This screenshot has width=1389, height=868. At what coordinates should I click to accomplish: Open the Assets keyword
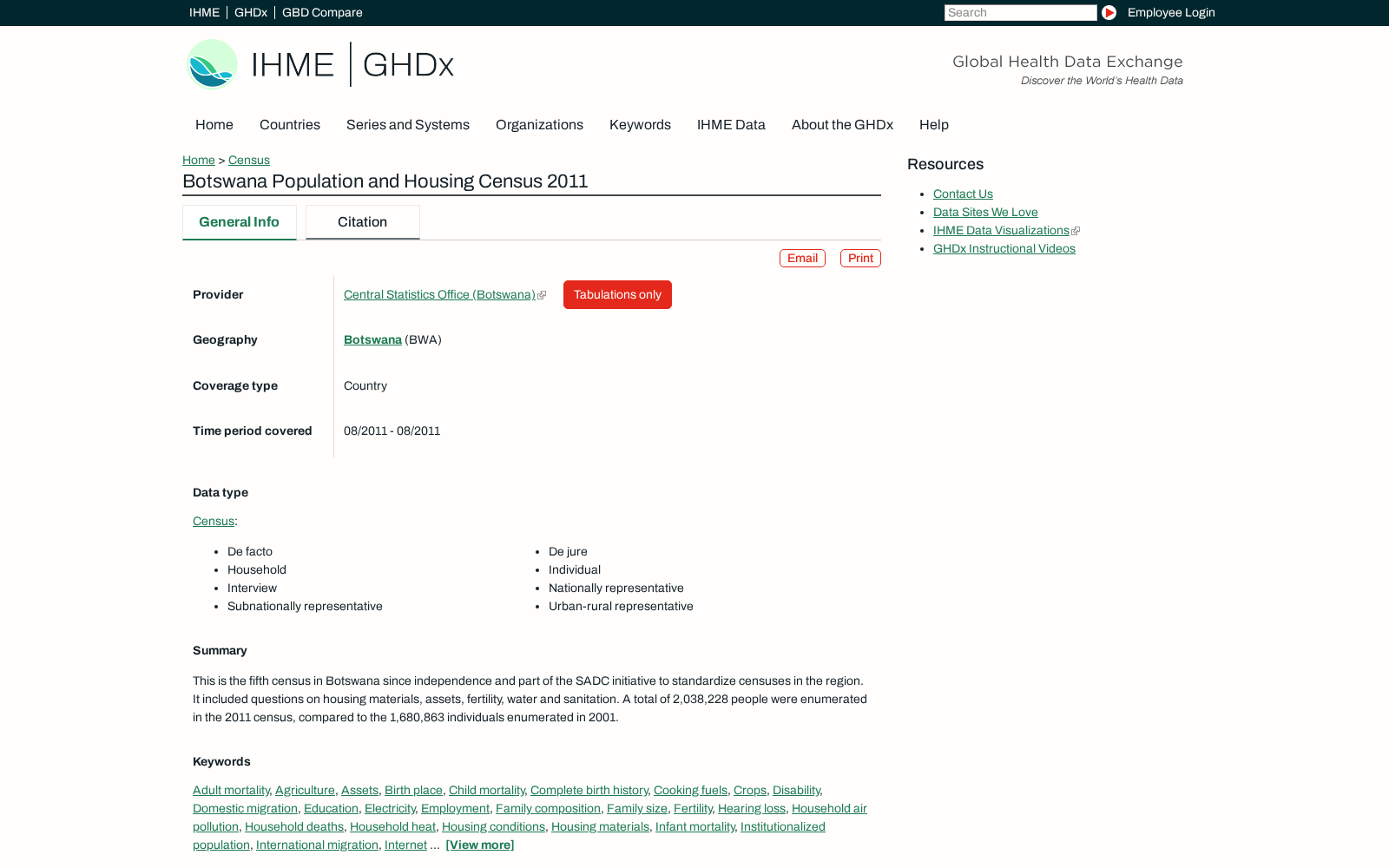tap(359, 791)
